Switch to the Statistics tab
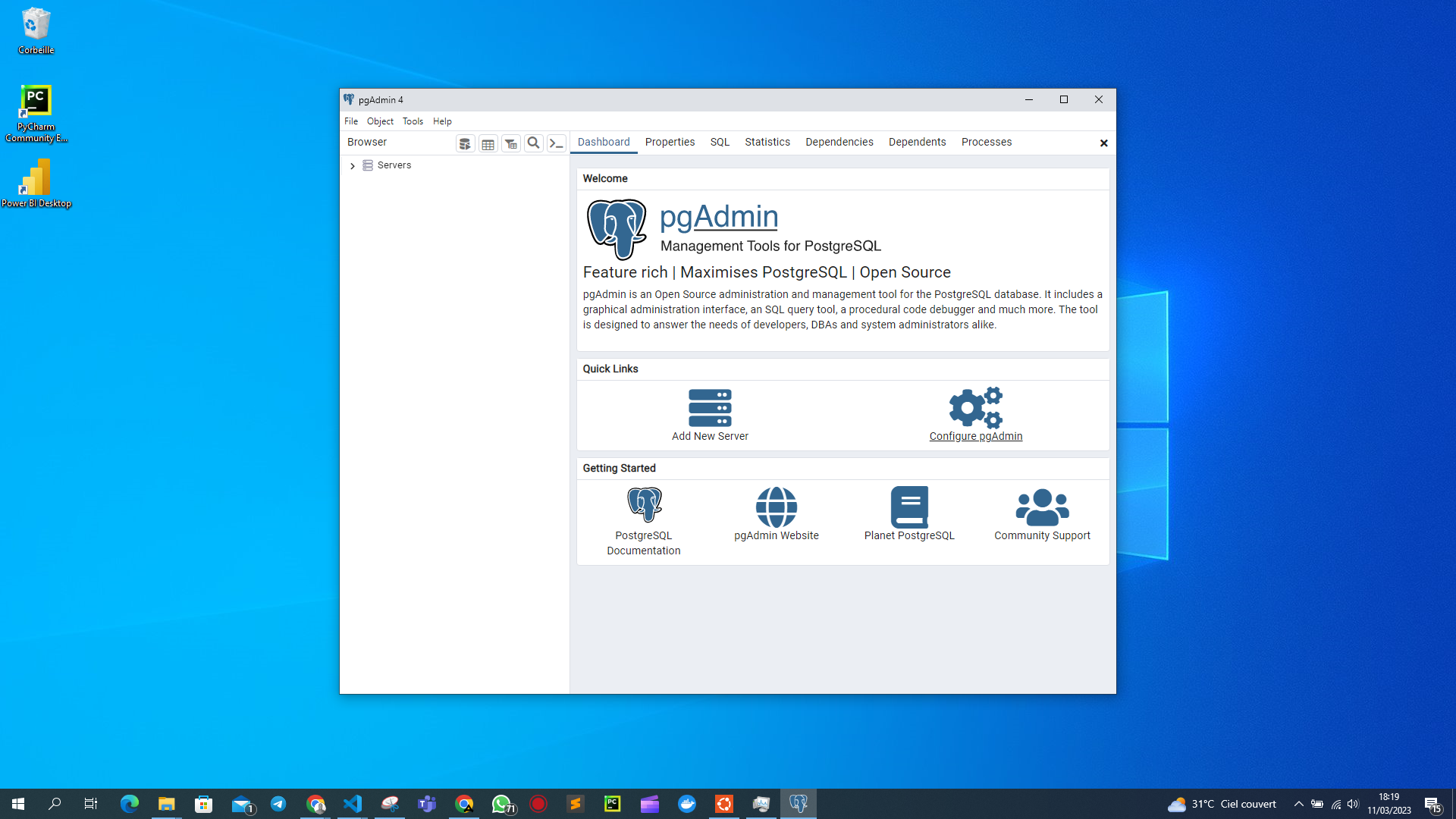1456x819 pixels. click(767, 143)
